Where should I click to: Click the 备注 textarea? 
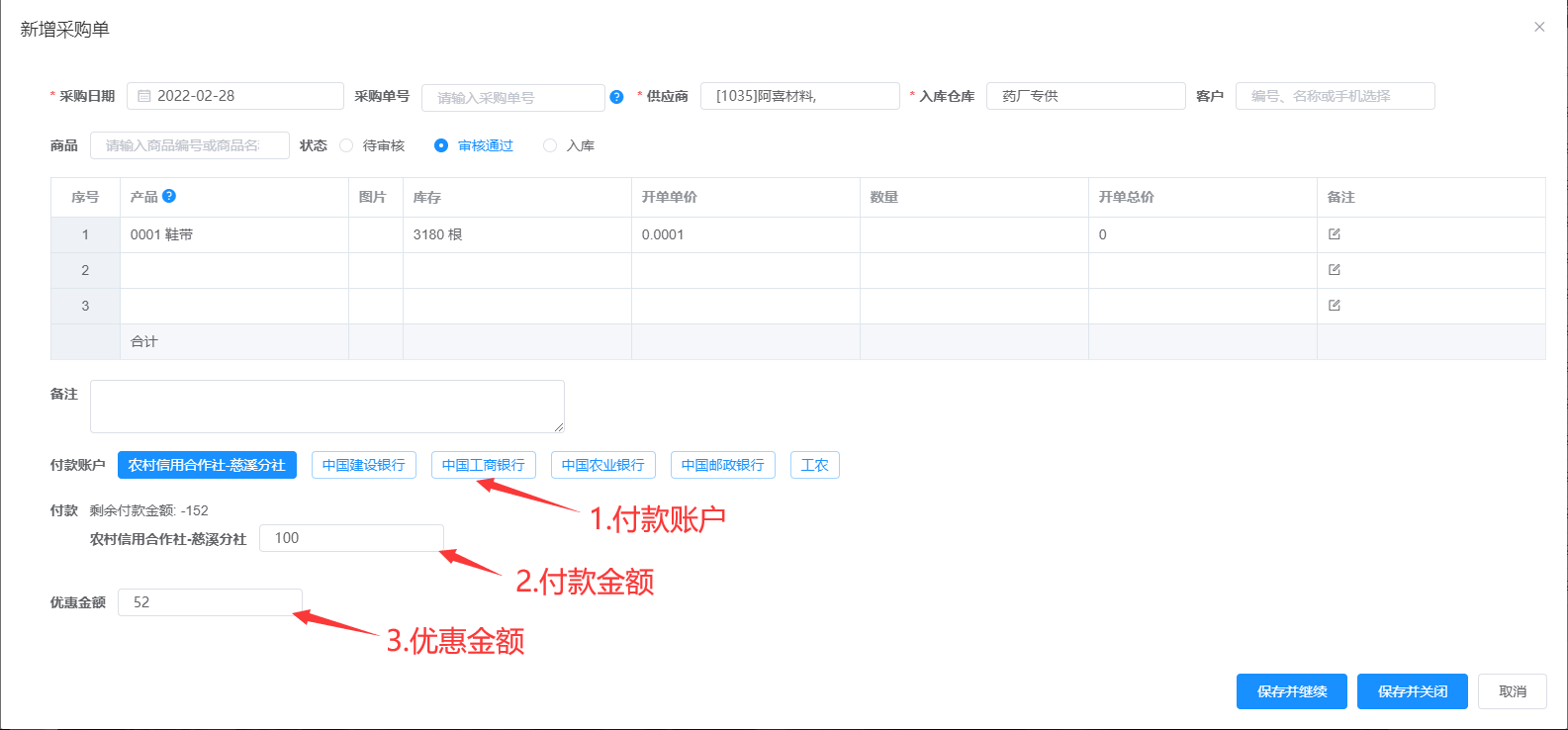click(x=326, y=407)
